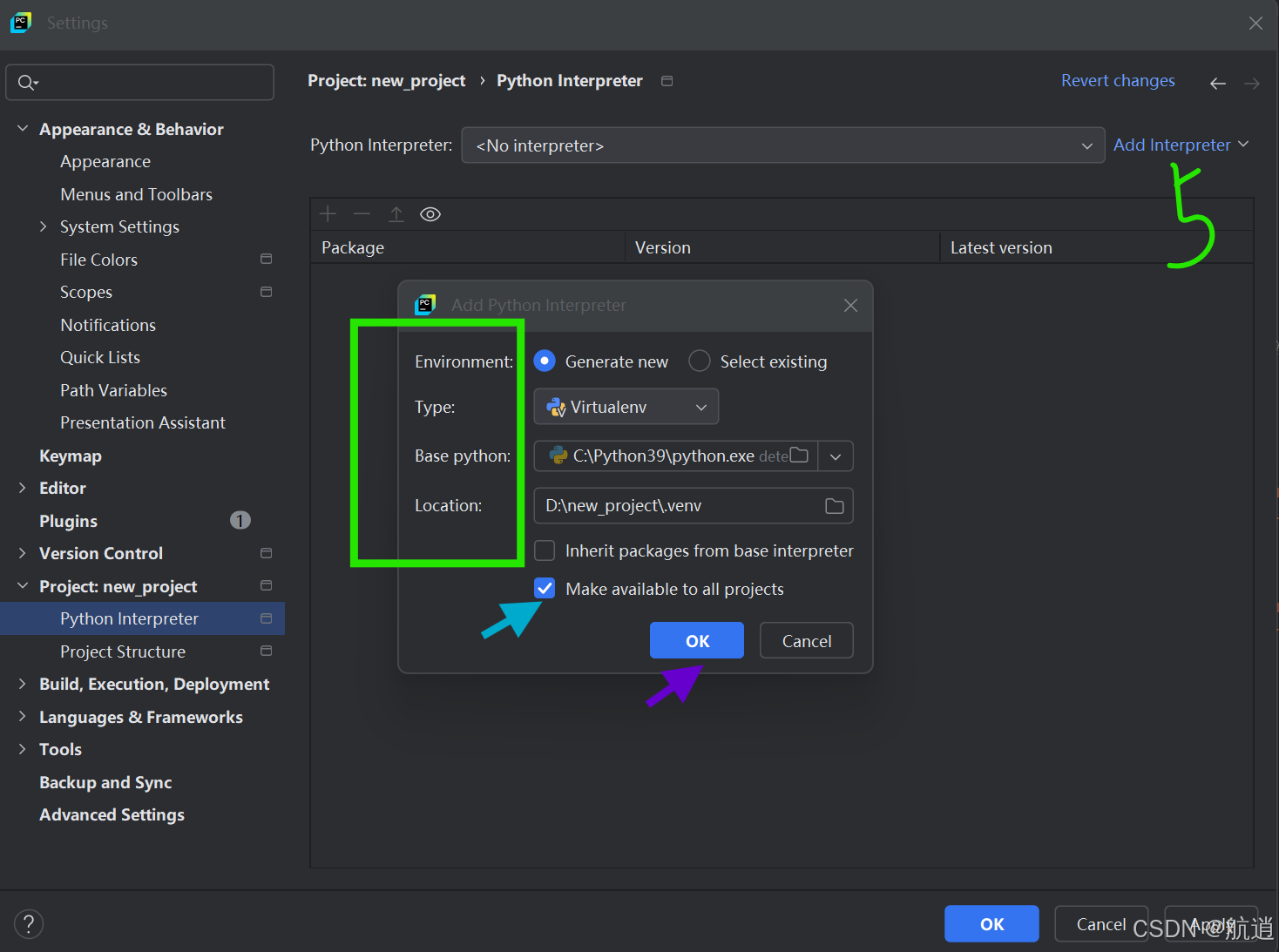
Task: Click OK in Add Python Interpreter dialog
Action: coord(697,640)
